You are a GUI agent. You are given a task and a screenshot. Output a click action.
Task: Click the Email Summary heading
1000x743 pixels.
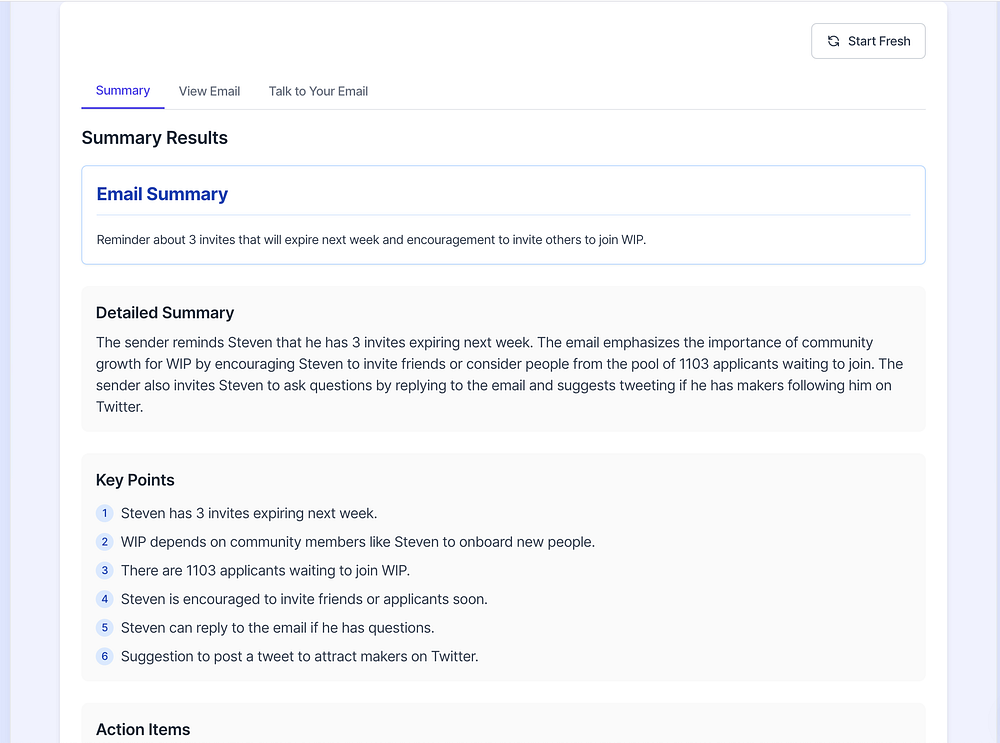pos(162,194)
